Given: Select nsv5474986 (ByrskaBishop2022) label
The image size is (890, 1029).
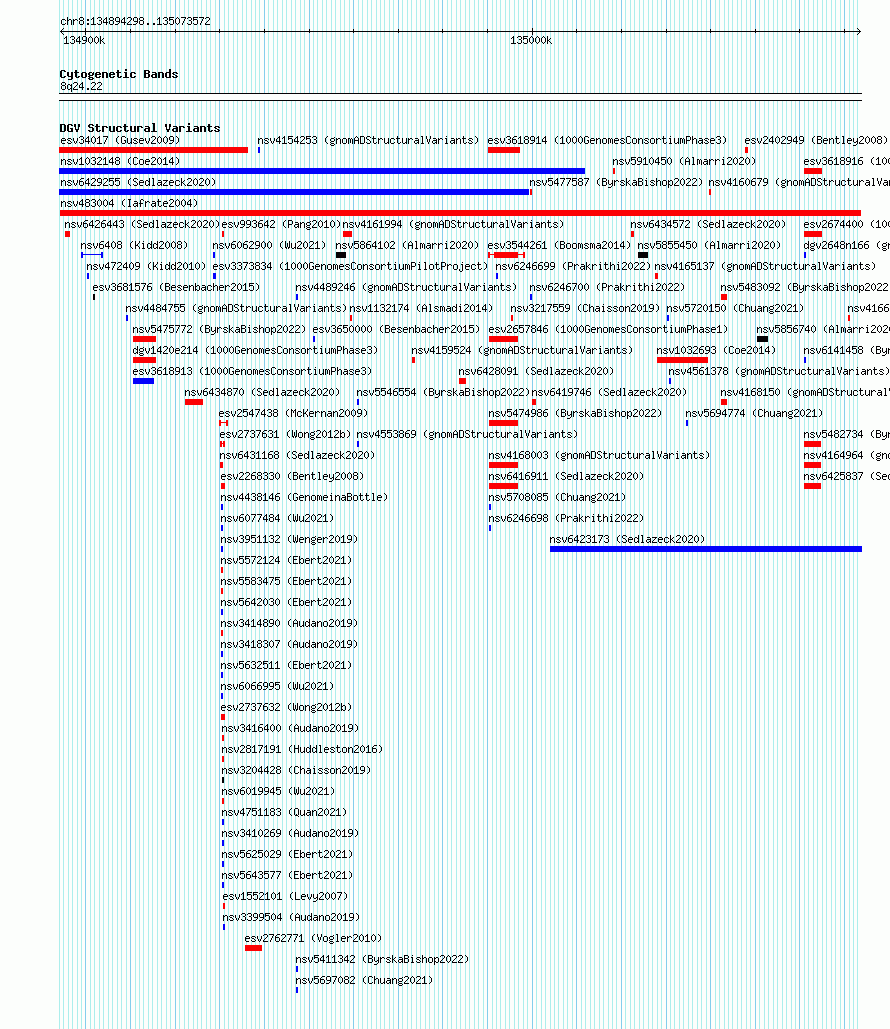Looking at the screenshot, I should click(575, 413).
